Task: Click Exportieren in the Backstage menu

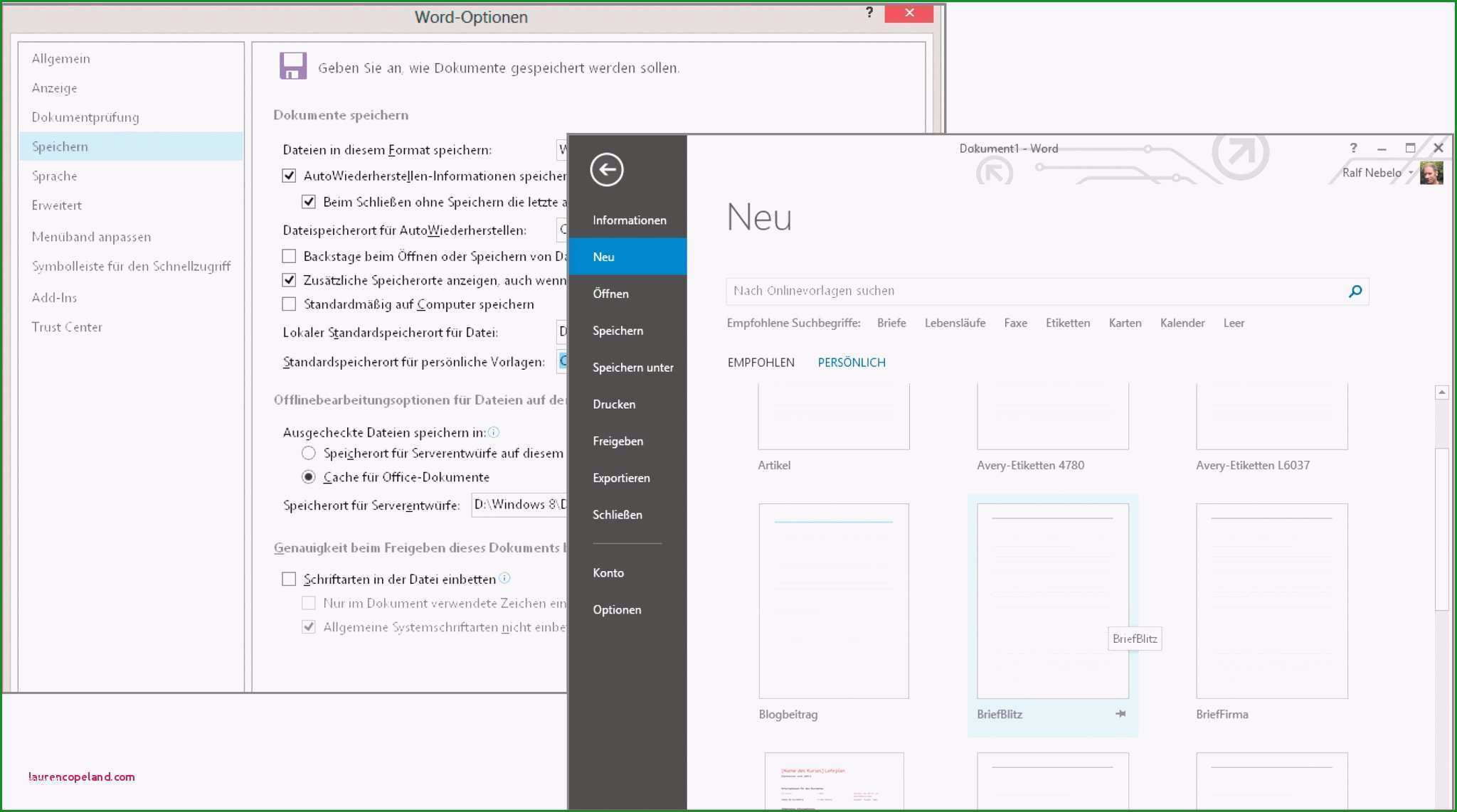Action: click(621, 477)
